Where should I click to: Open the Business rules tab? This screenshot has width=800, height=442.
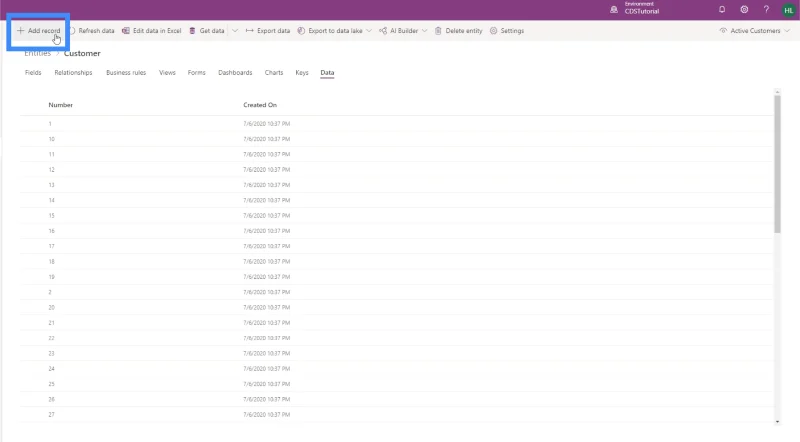click(126, 72)
